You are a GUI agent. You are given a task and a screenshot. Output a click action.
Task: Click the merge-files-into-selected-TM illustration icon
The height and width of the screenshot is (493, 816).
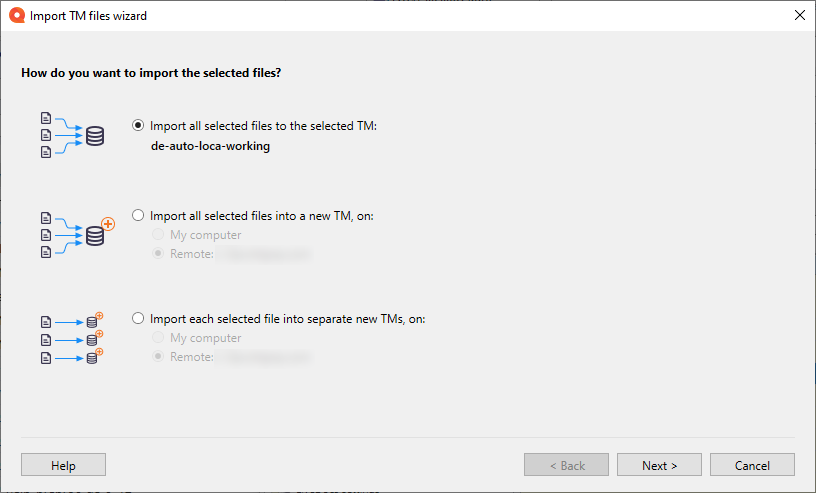tap(72, 135)
